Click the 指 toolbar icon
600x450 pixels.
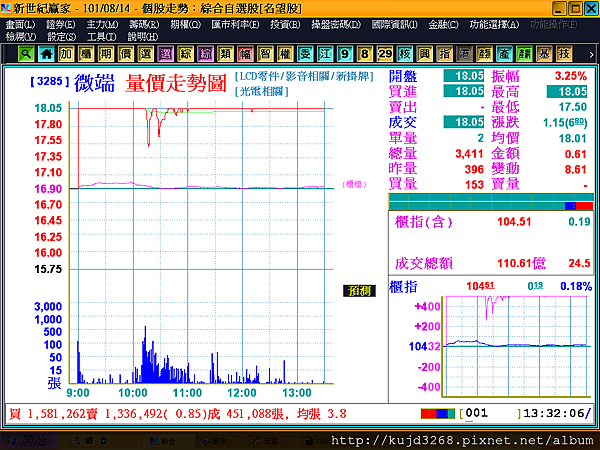(444, 54)
